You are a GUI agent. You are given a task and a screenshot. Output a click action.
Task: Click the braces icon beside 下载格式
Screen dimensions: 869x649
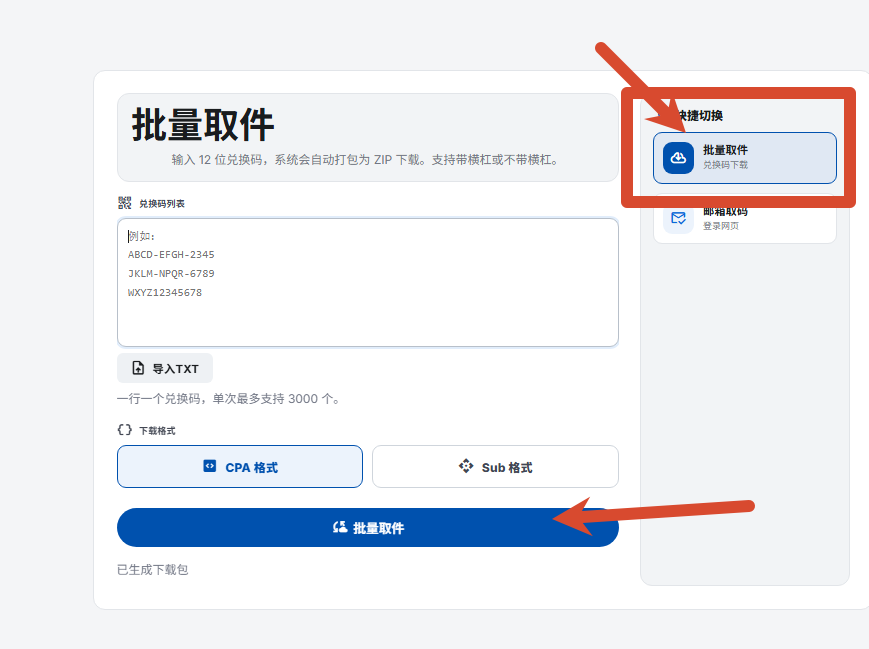pos(125,430)
